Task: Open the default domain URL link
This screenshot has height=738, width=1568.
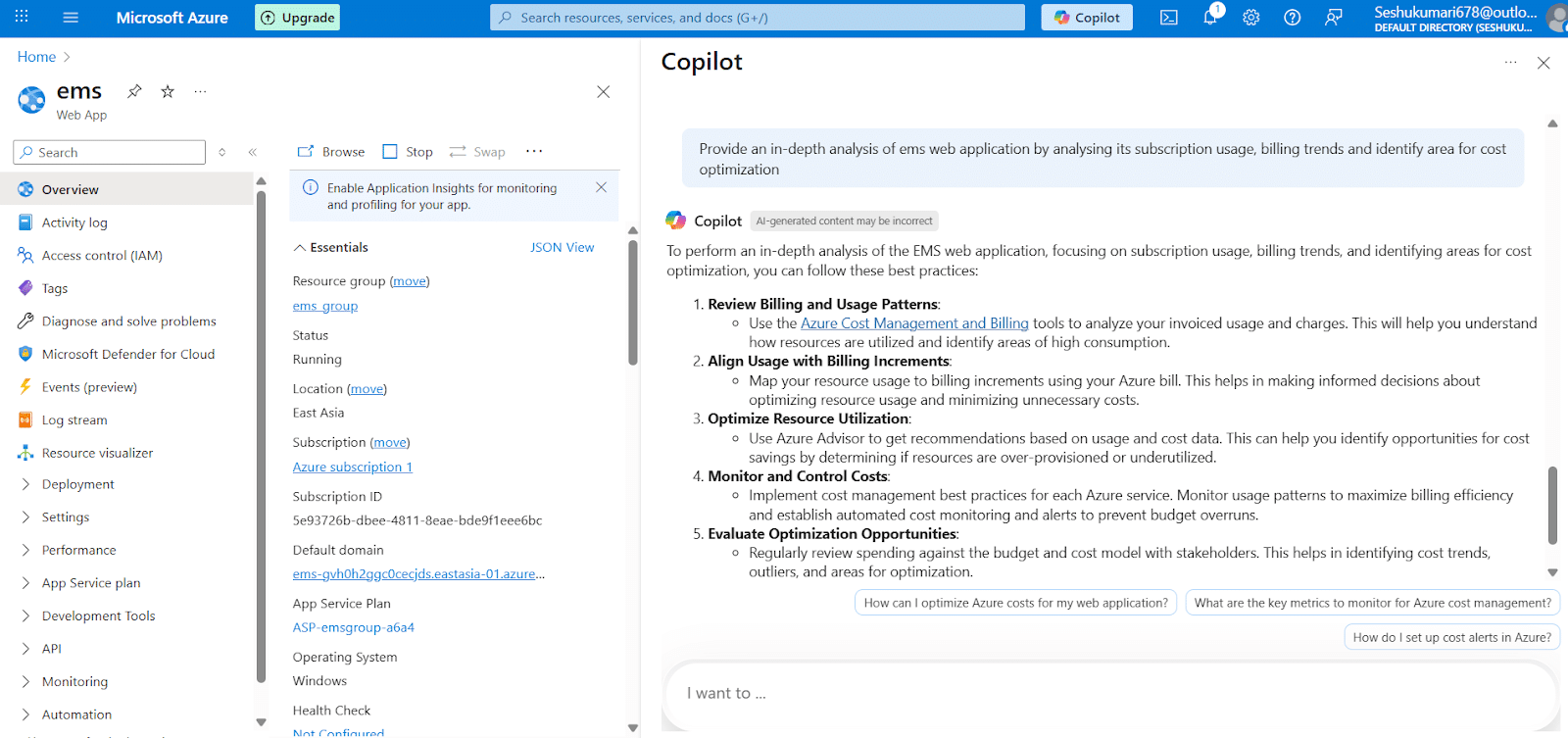Action: coord(418,574)
